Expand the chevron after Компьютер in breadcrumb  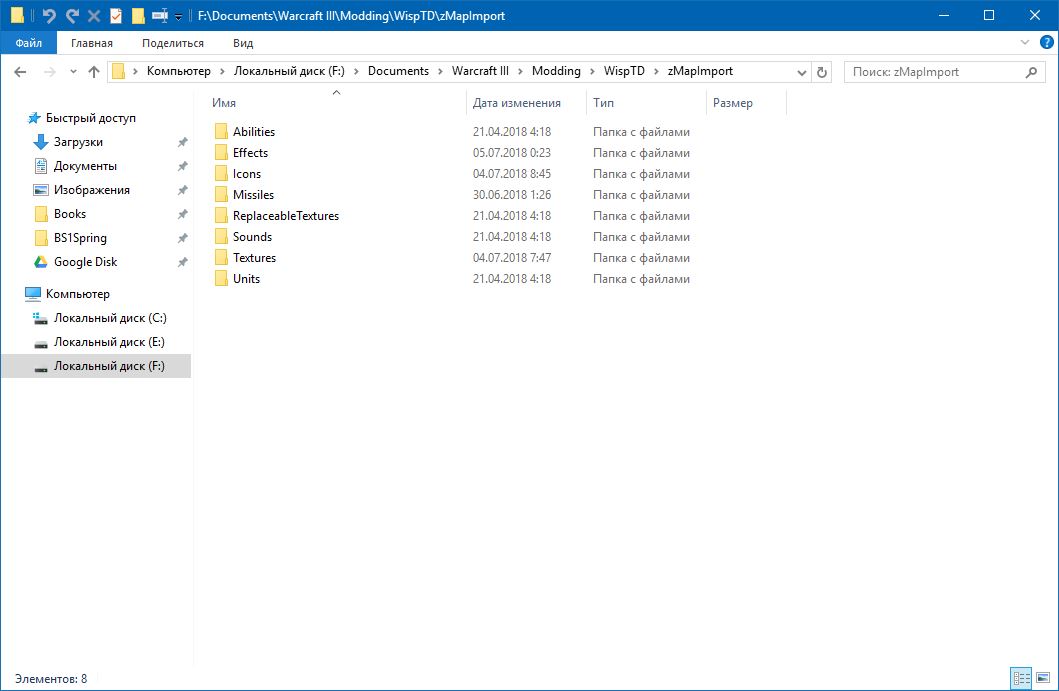pyautogui.click(x=222, y=71)
